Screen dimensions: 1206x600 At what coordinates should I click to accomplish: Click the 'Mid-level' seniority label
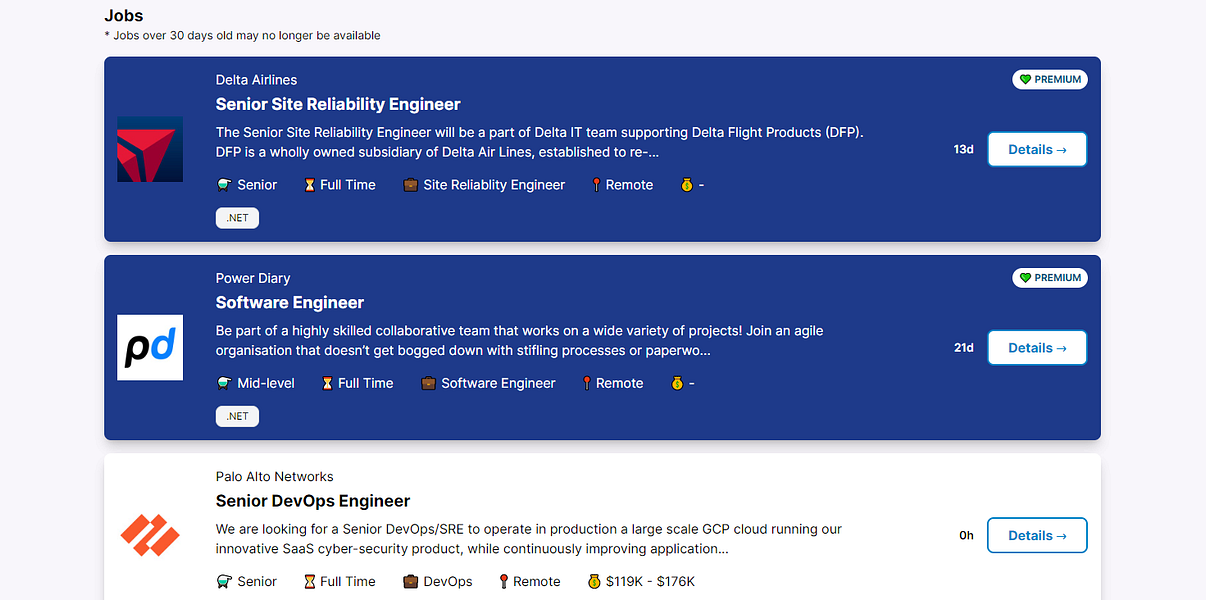point(266,383)
